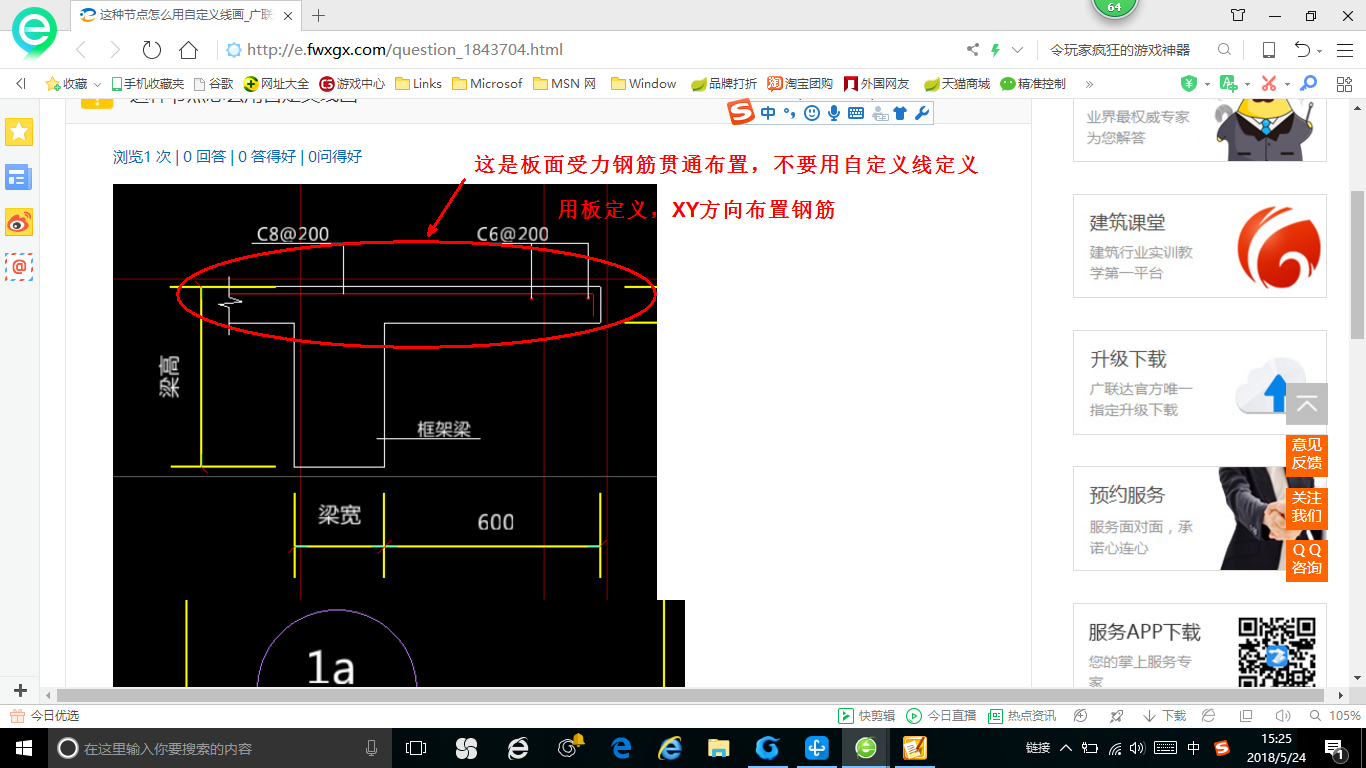Open the 关注我们 follow button

coord(1306,507)
